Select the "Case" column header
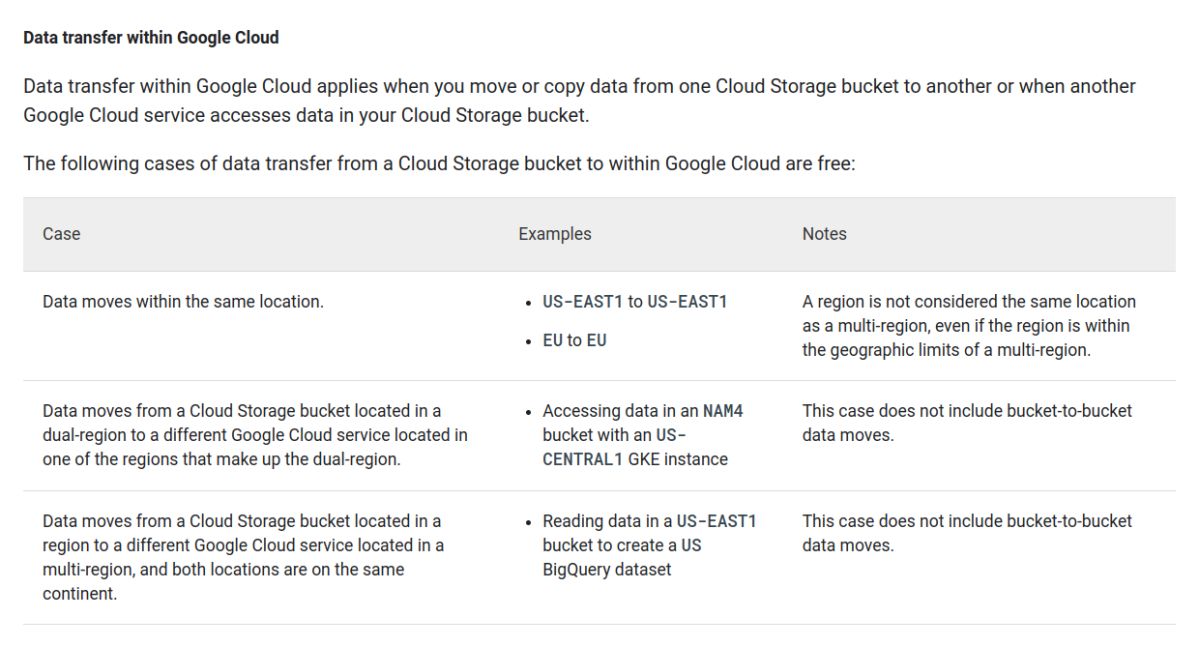The image size is (1199, 647). coord(61,234)
